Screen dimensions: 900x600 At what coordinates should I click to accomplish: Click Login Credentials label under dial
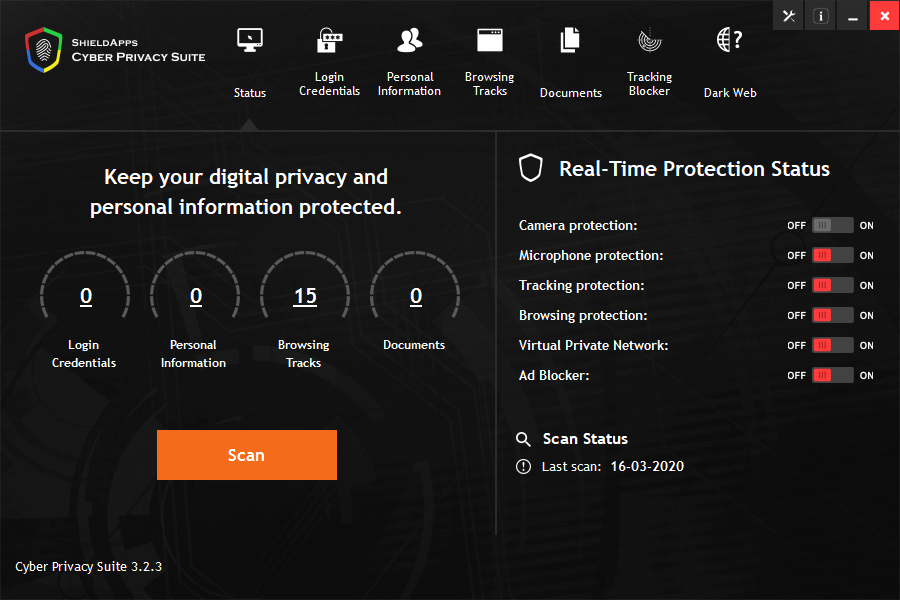pyautogui.click(x=84, y=354)
